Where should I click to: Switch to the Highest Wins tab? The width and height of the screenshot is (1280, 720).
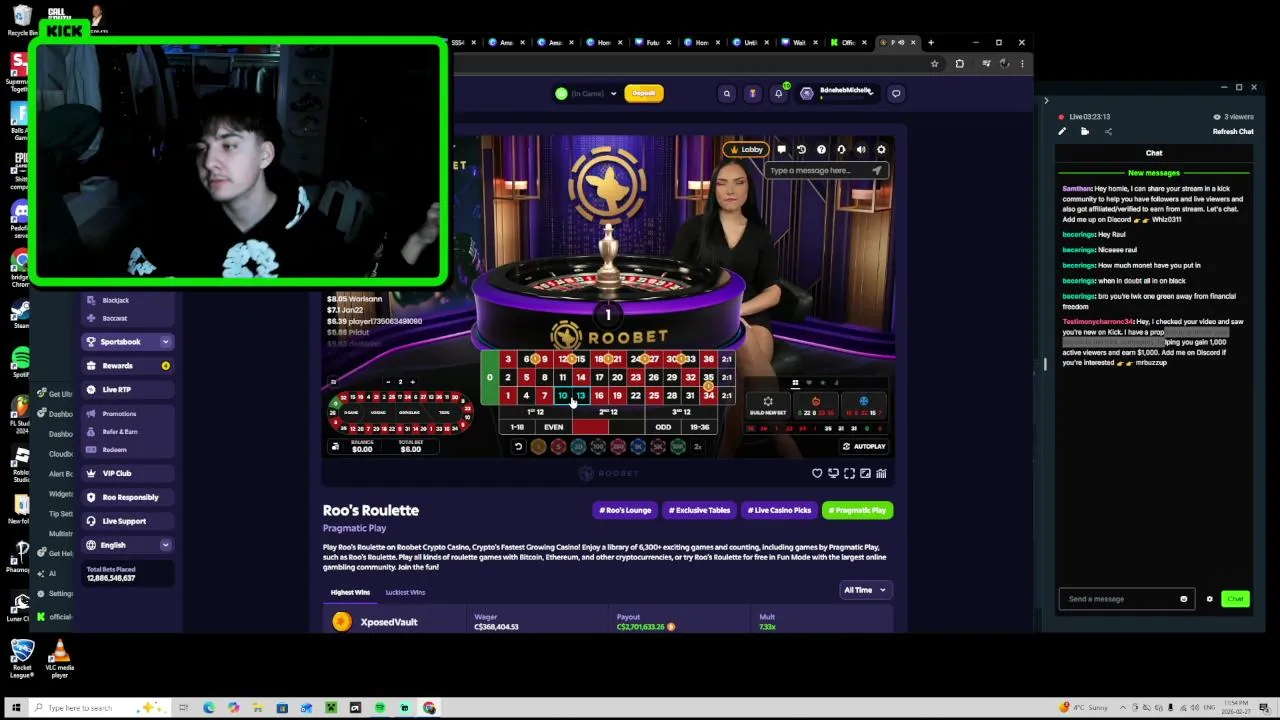pos(350,592)
